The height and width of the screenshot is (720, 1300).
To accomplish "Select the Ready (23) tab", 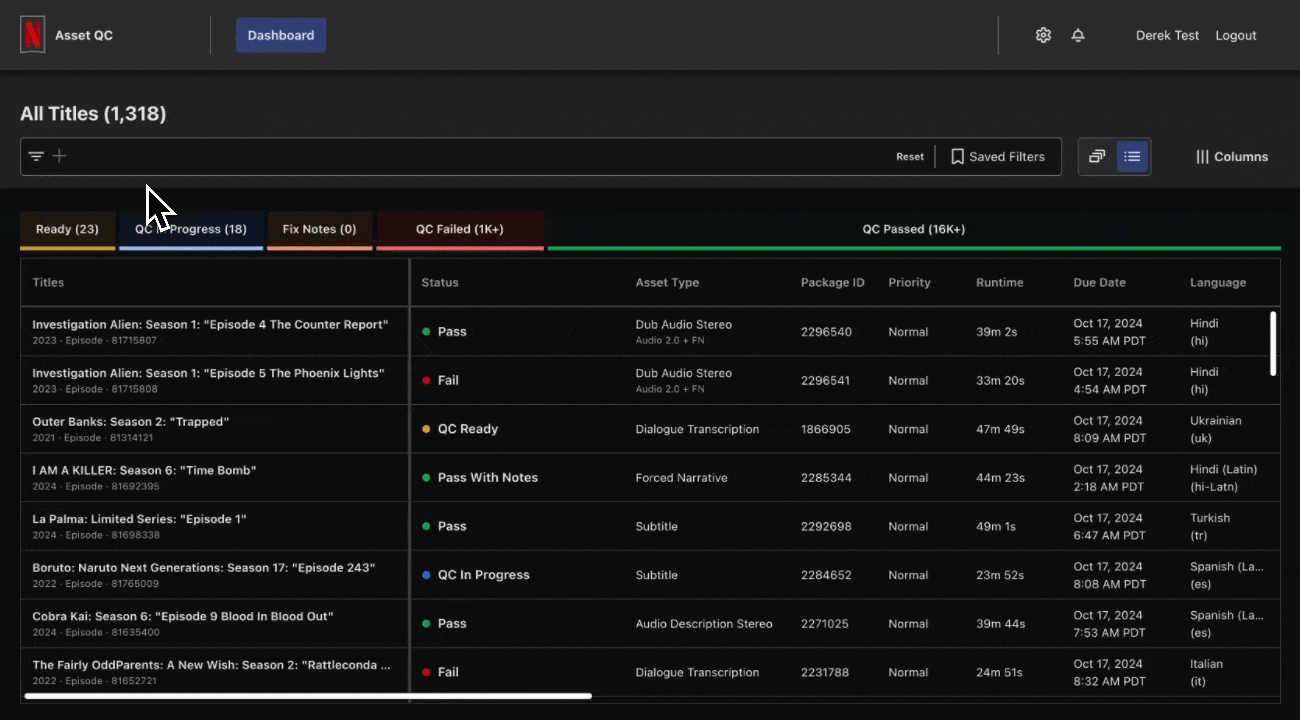I will click(x=67, y=230).
